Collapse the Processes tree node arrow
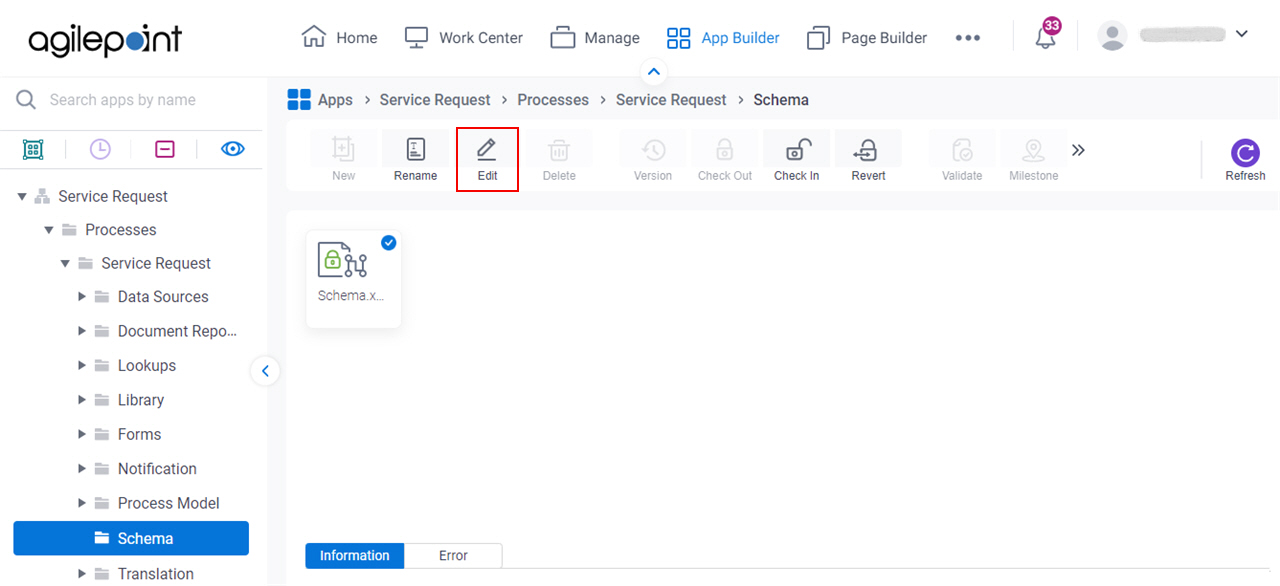Screen dimensions: 1280x586 (x=49, y=230)
